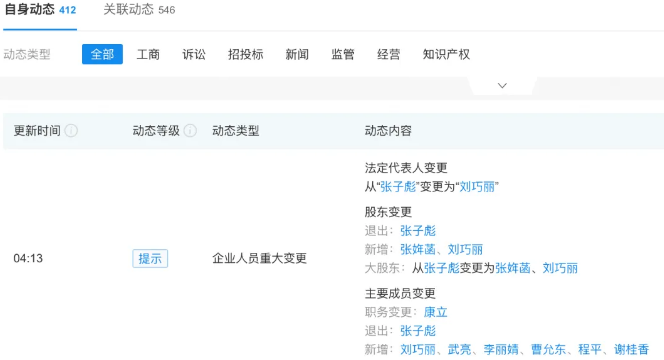Open 张姩菡 in 大股东 line

click(513, 268)
